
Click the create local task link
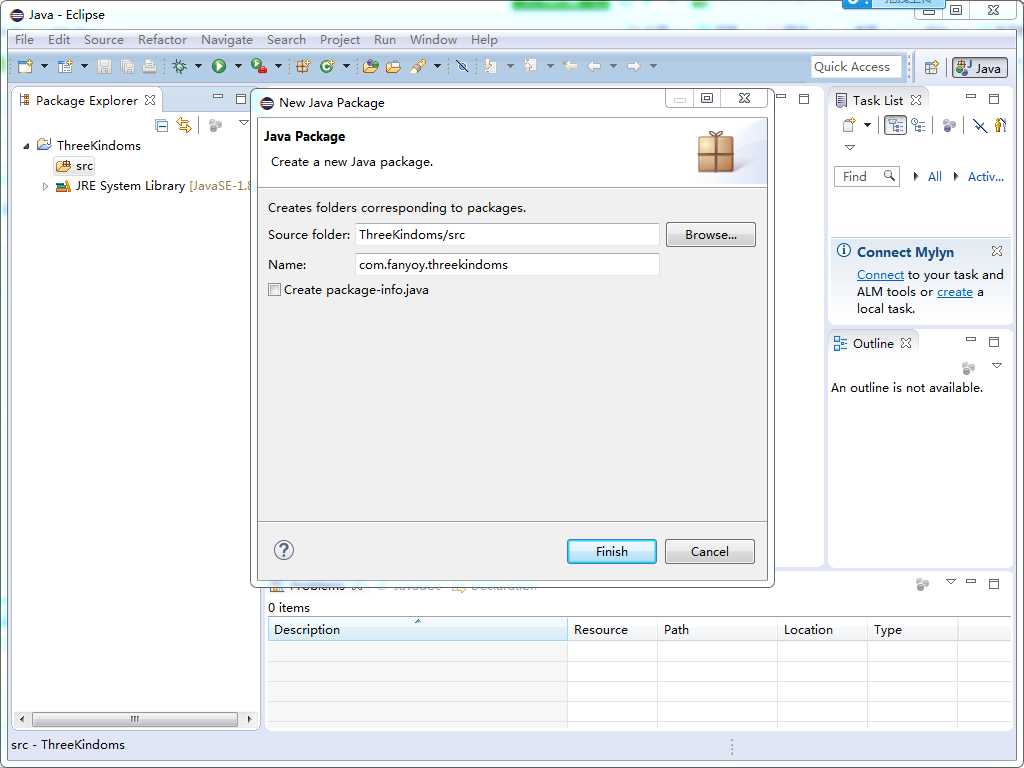(x=954, y=292)
